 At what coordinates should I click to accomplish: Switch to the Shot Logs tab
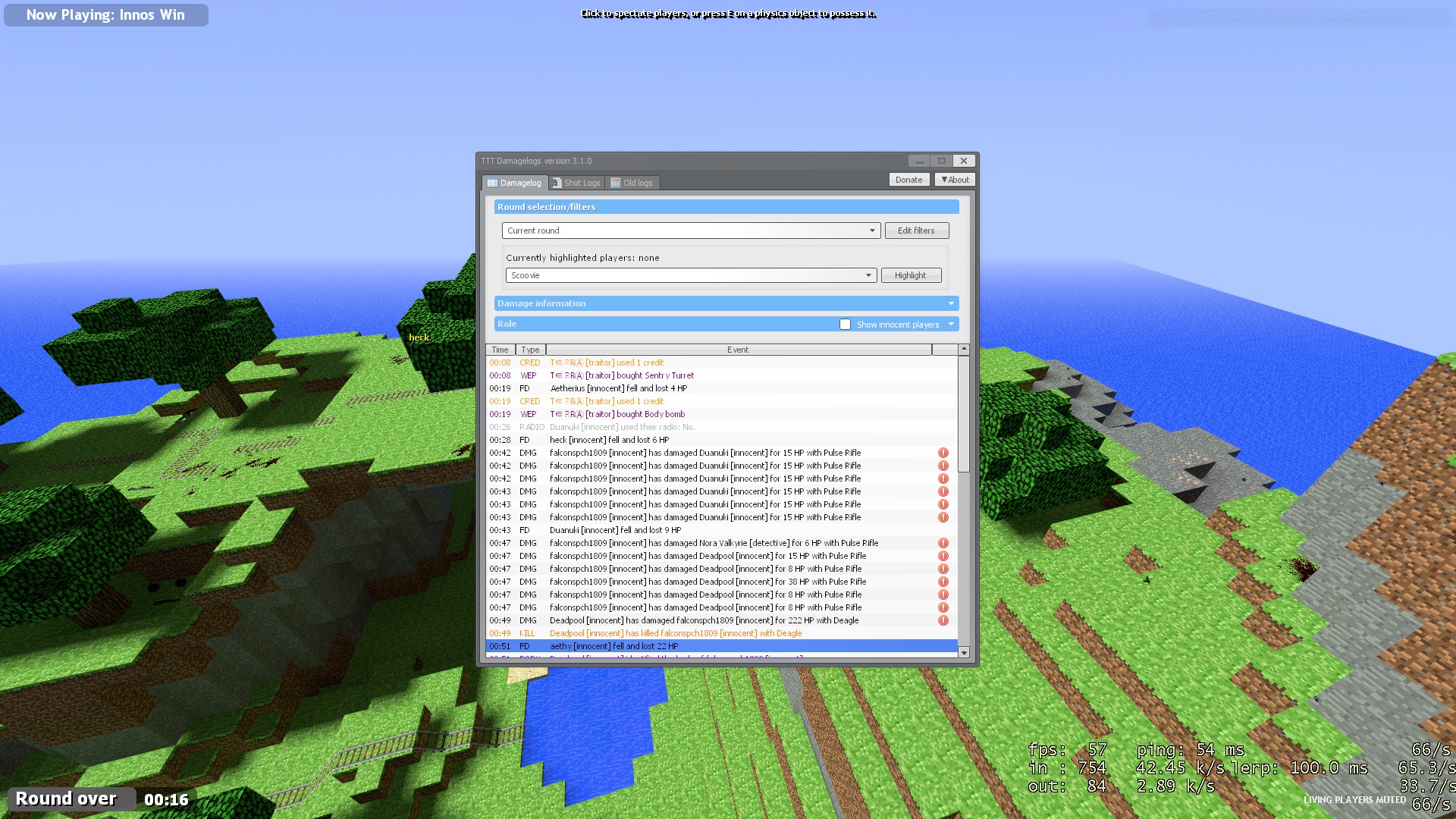click(576, 183)
